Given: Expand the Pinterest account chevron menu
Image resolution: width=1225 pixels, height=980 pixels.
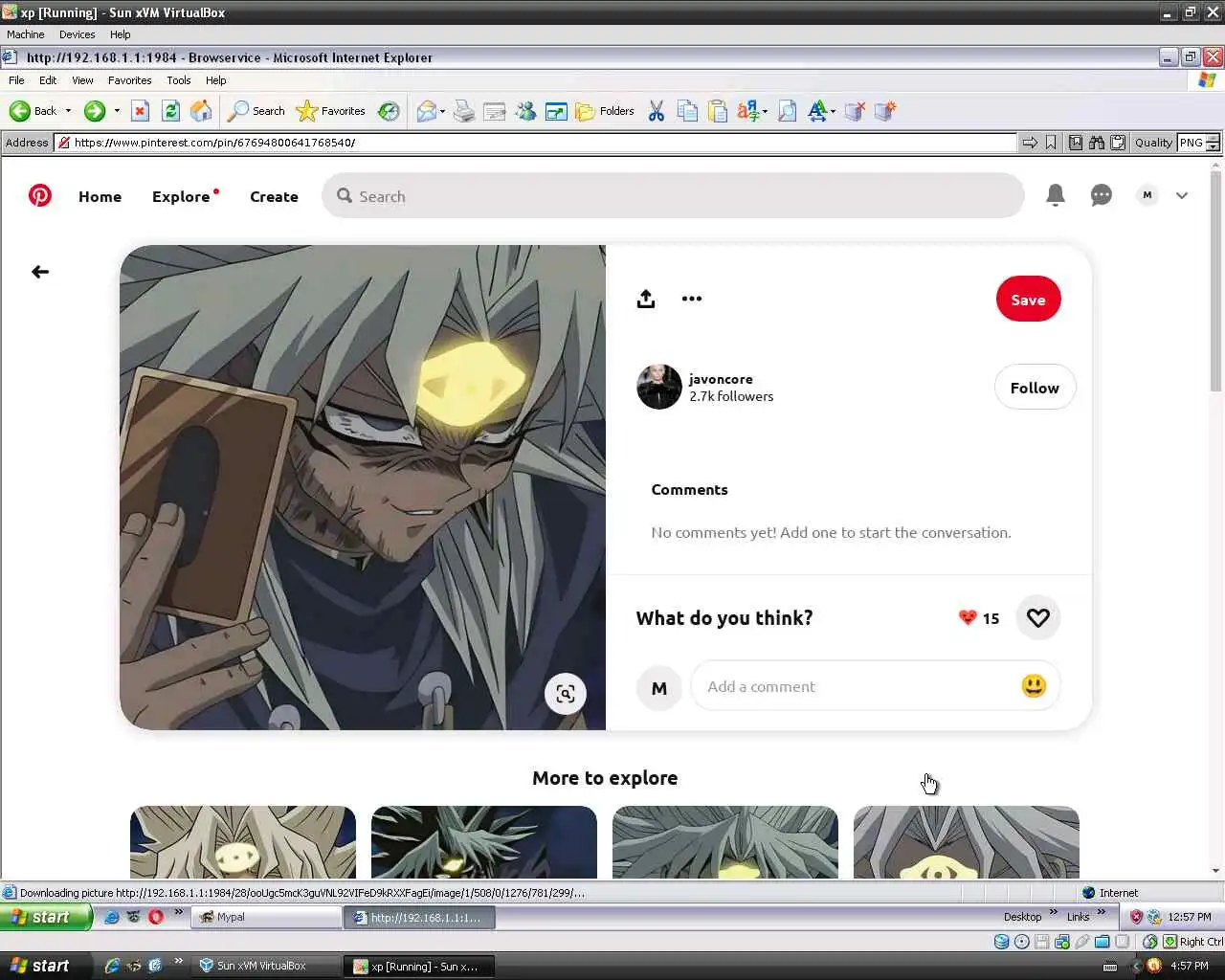Looking at the screenshot, I should pos(1182,195).
